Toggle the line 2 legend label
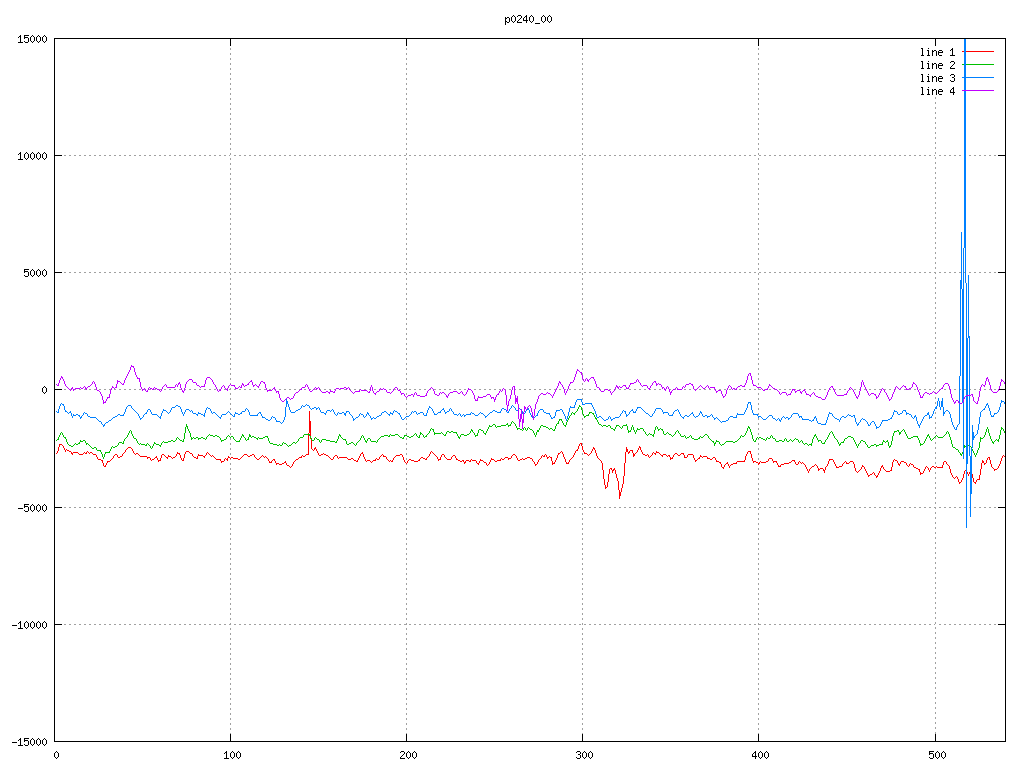Screen dimensions: 1024x768 [937, 65]
